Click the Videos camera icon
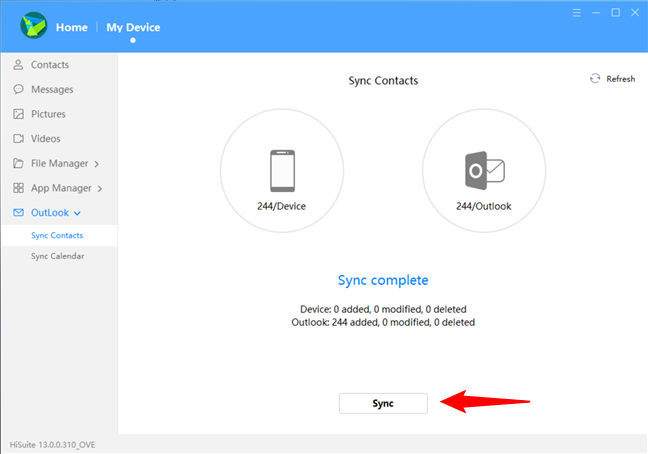Screen dimensions: 648x454 click(18, 139)
